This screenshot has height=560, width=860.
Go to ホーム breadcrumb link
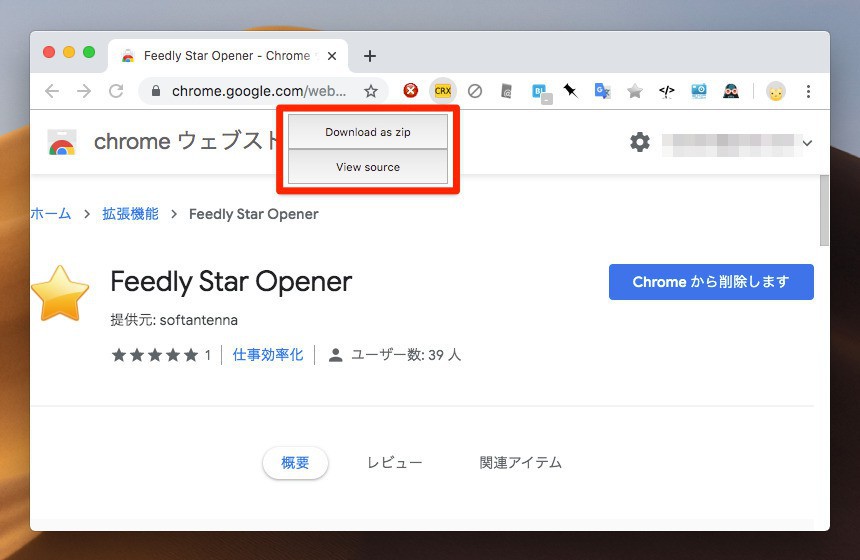[x=51, y=213]
